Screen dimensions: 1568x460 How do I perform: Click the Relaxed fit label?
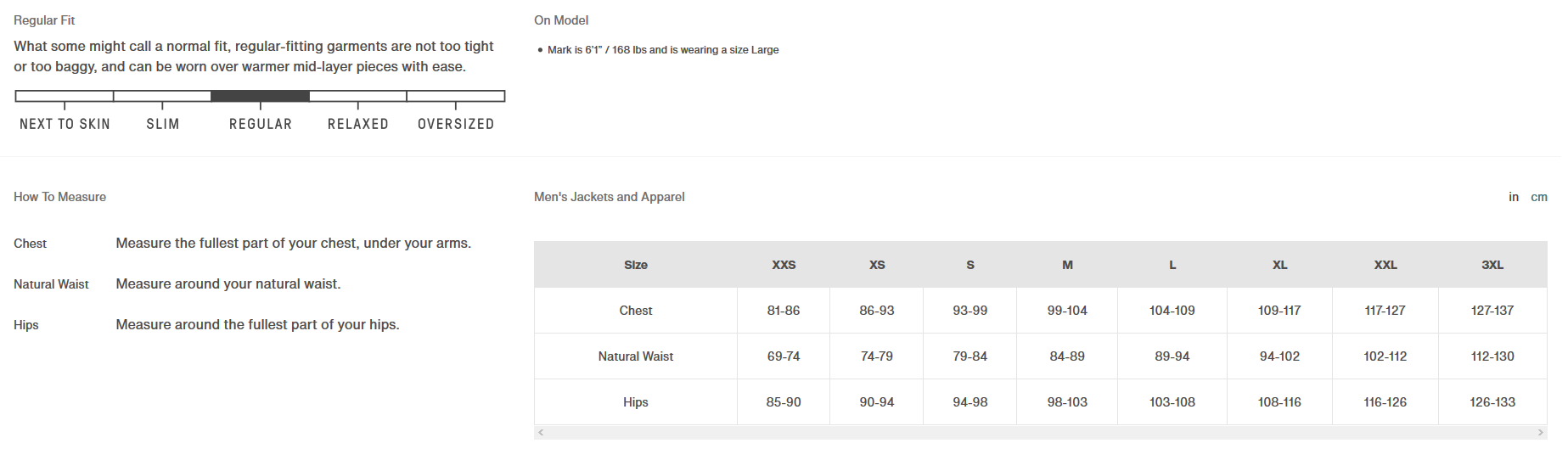click(358, 124)
